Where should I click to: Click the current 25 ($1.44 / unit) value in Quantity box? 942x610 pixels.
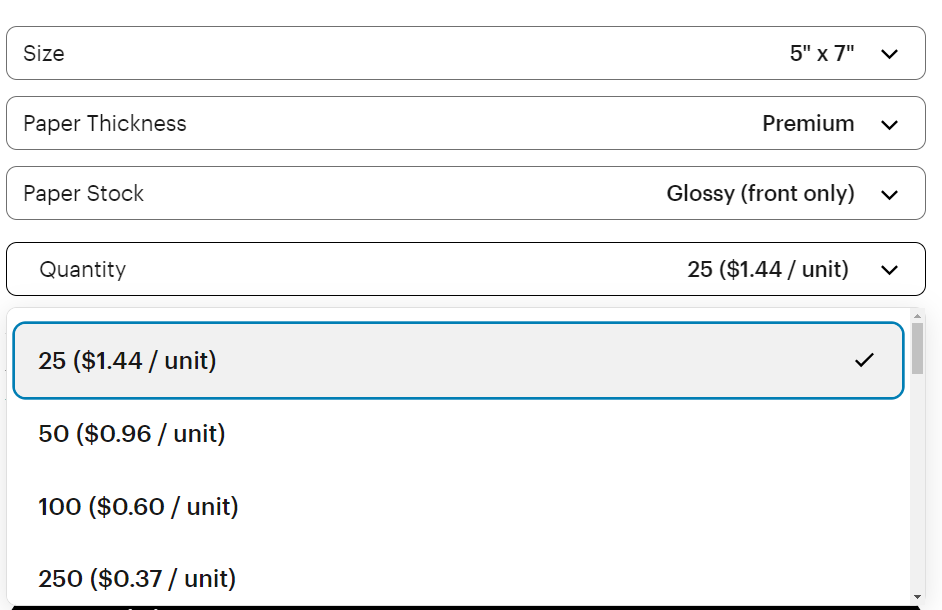coord(767,270)
